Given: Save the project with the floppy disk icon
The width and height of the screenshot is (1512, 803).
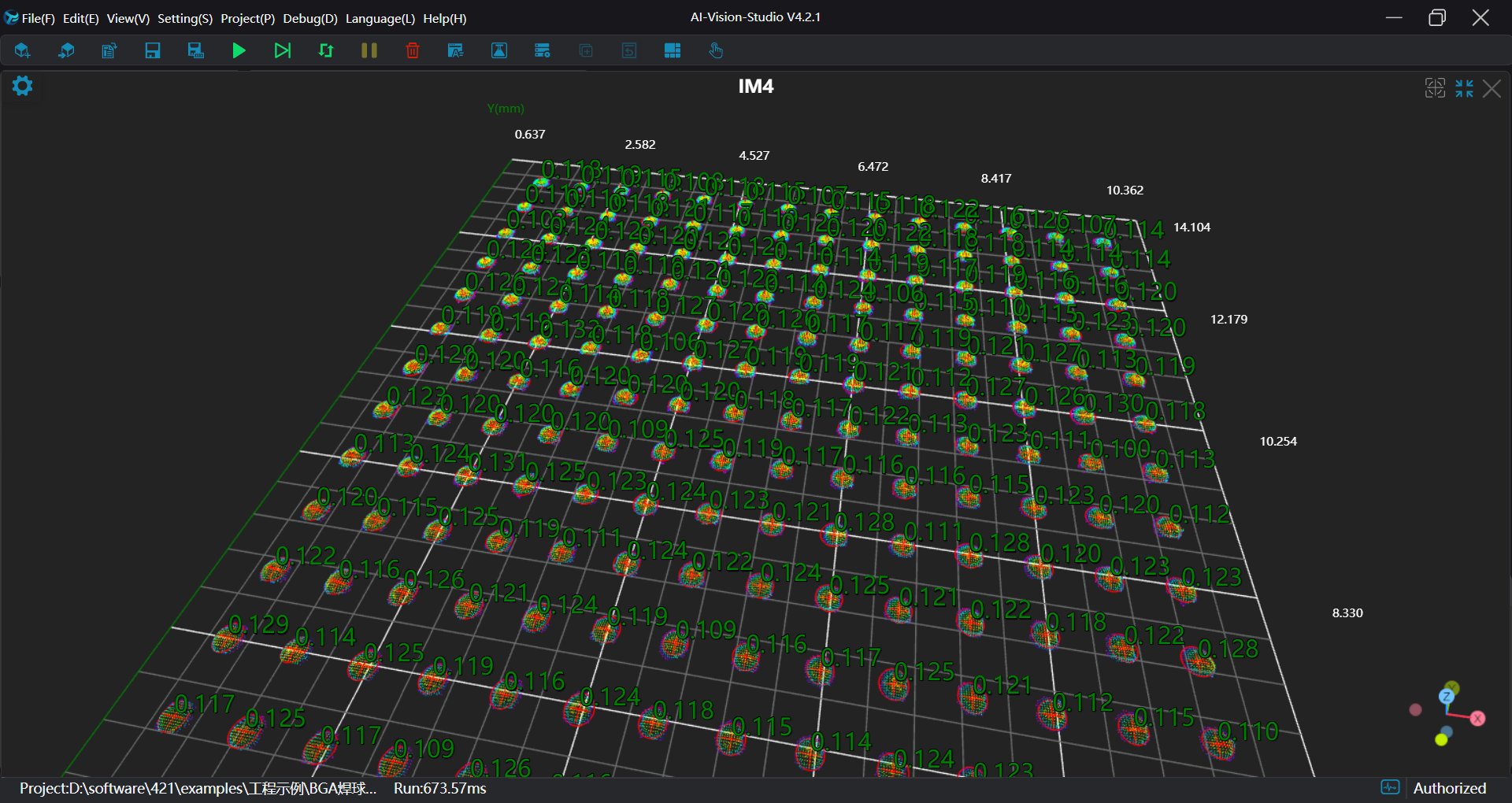Looking at the screenshot, I should pyautogui.click(x=153, y=51).
